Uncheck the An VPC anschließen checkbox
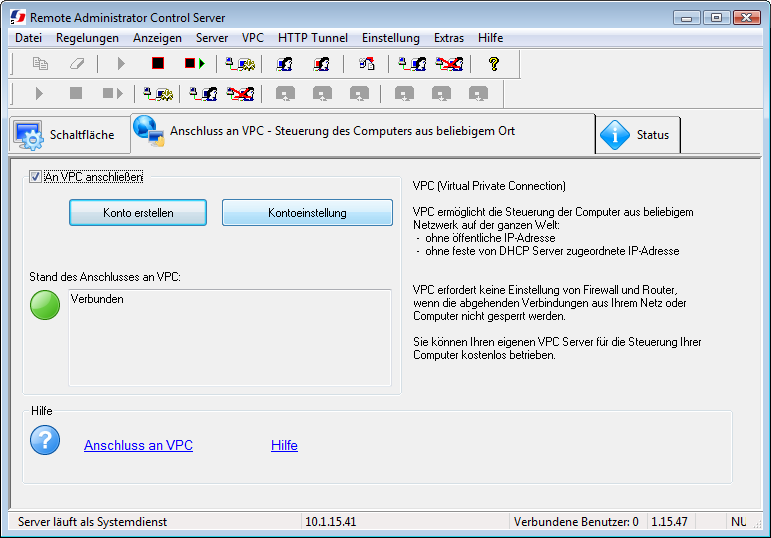Screen dimensions: 771x538 click(35, 177)
